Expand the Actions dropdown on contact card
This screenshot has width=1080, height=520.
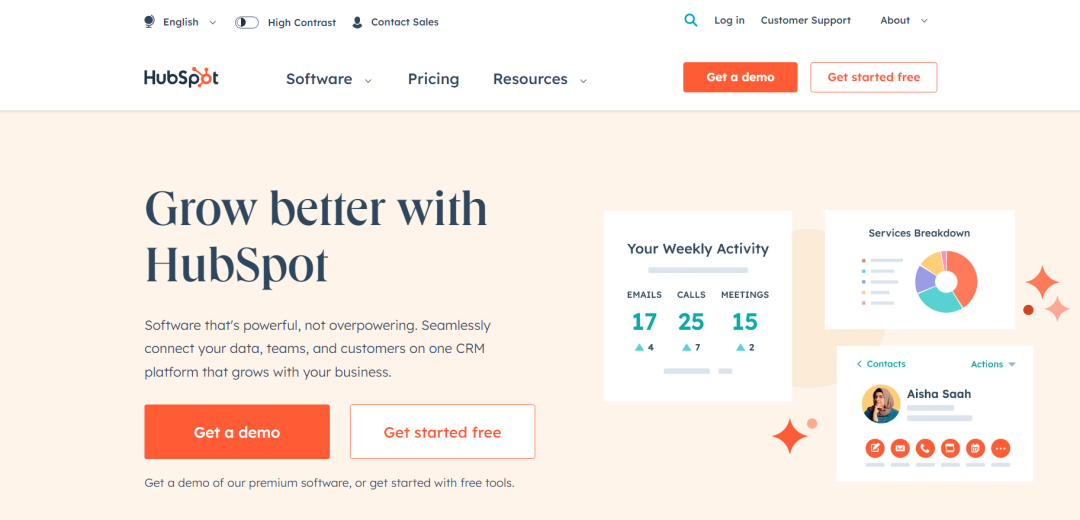click(993, 364)
